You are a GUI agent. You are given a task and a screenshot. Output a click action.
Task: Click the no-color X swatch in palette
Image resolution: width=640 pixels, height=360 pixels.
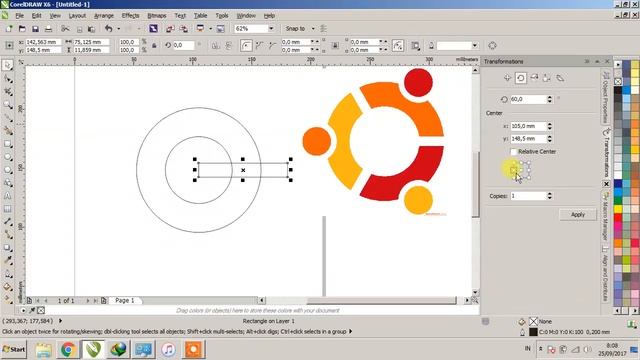pos(618,82)
